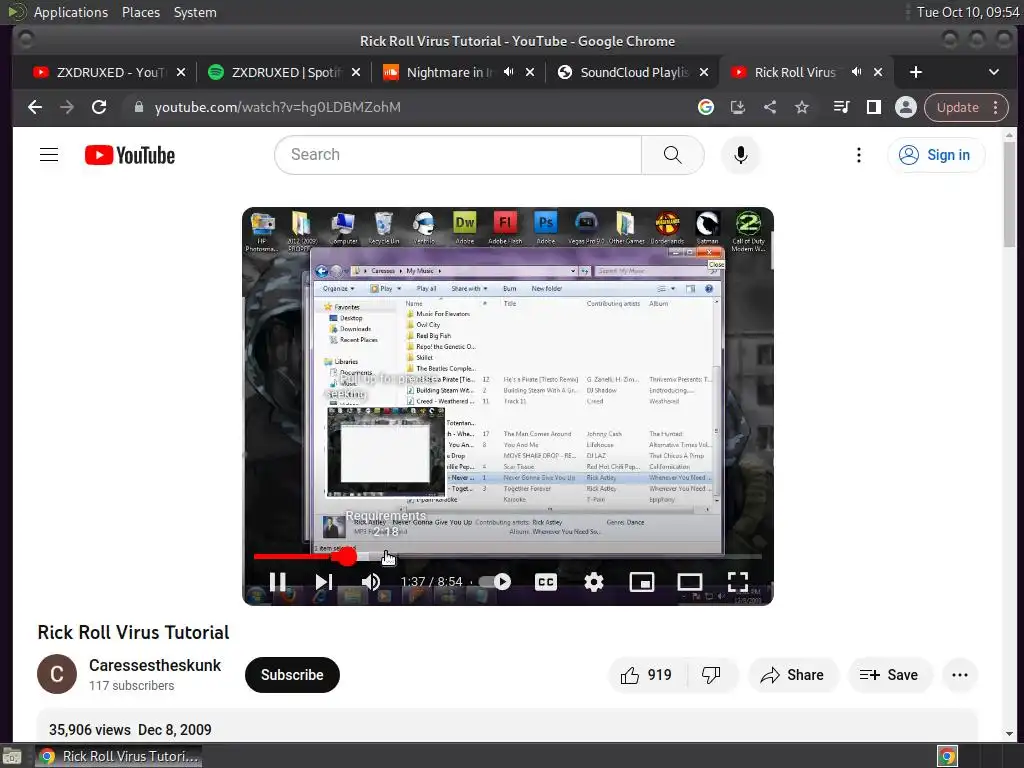This screenshot has width=1024, height=768.
Task: Click Rick Roll Virus taskbar window button
Action: pos(118,756)
